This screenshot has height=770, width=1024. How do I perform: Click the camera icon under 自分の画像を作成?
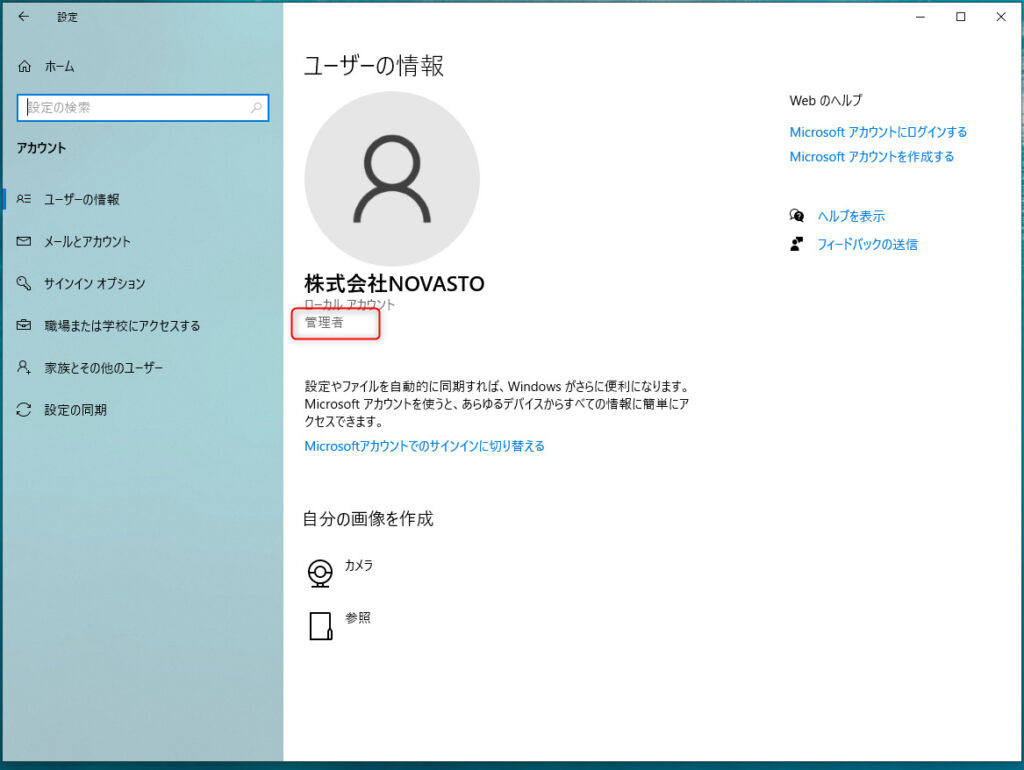click(320, 573)
